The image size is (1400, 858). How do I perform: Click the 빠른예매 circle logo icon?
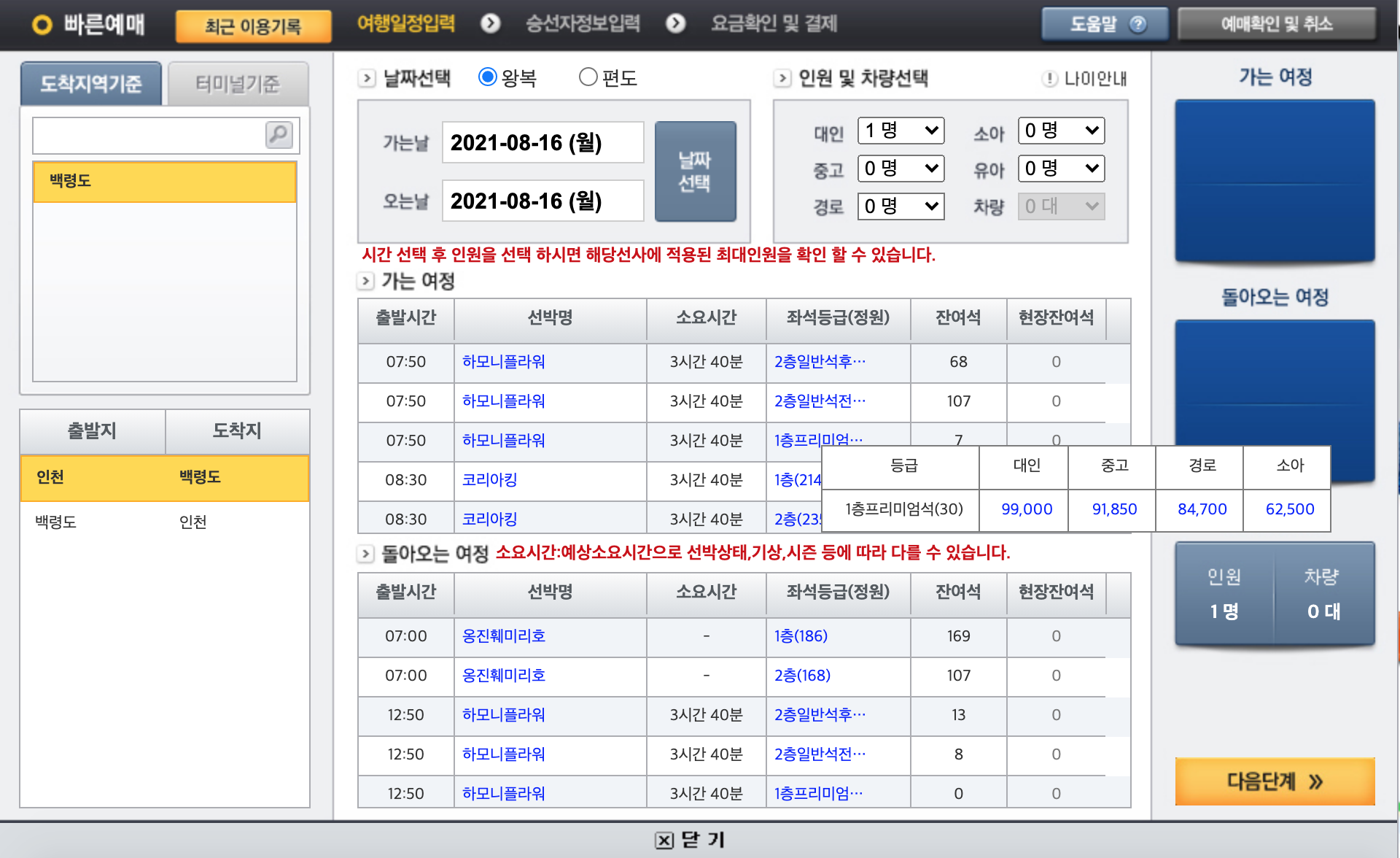42,25
